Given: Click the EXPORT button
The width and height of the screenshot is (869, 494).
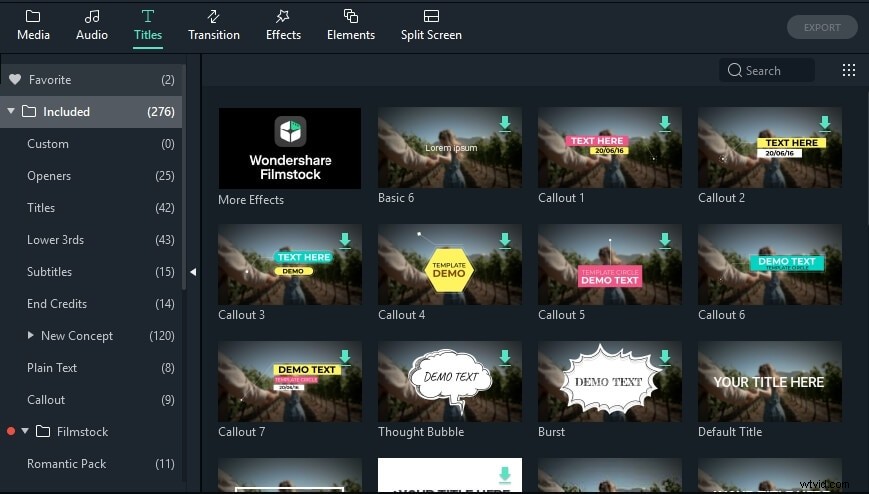Looking at the screenshot, I should (822, 27).
